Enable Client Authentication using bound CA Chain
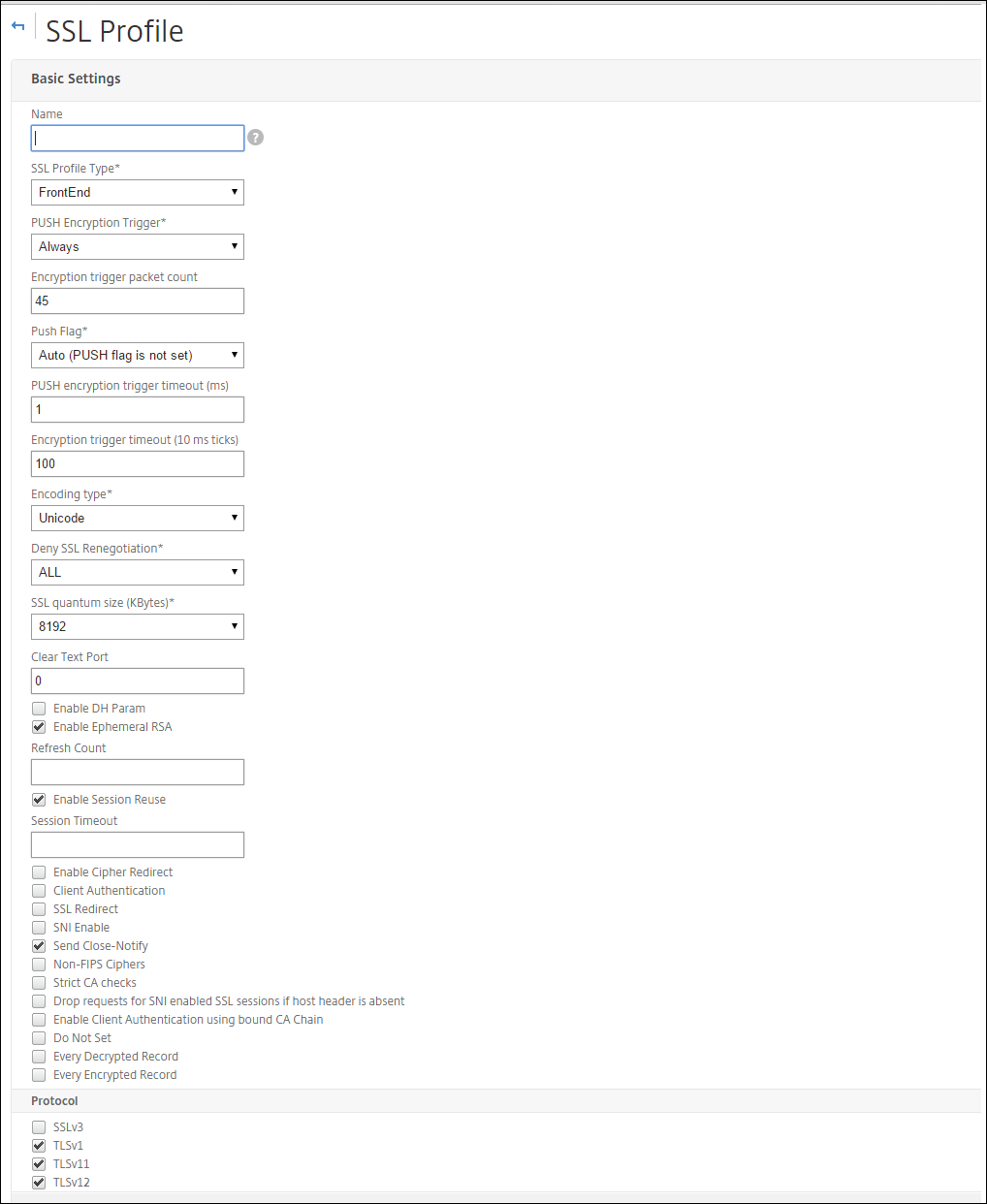This screenshot has height=1204, width=987. coord(39,1020)
